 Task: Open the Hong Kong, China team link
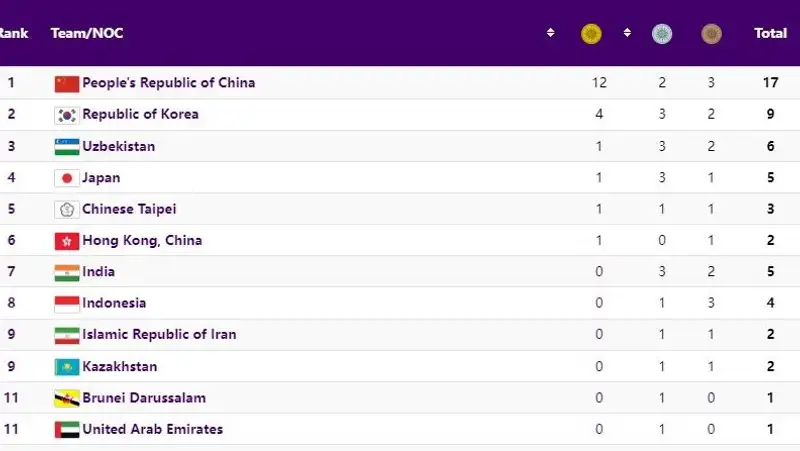coord(142,240)
